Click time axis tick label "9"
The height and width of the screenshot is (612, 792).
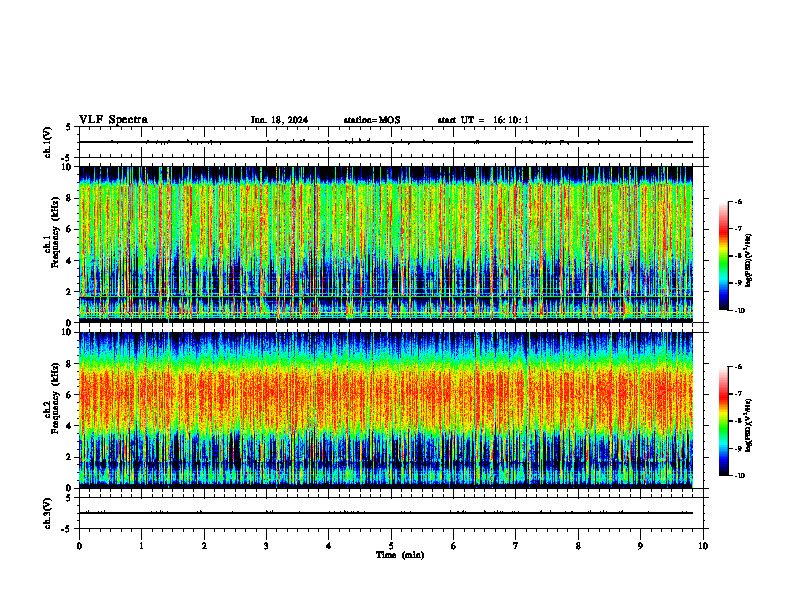(x=640, y=546)
